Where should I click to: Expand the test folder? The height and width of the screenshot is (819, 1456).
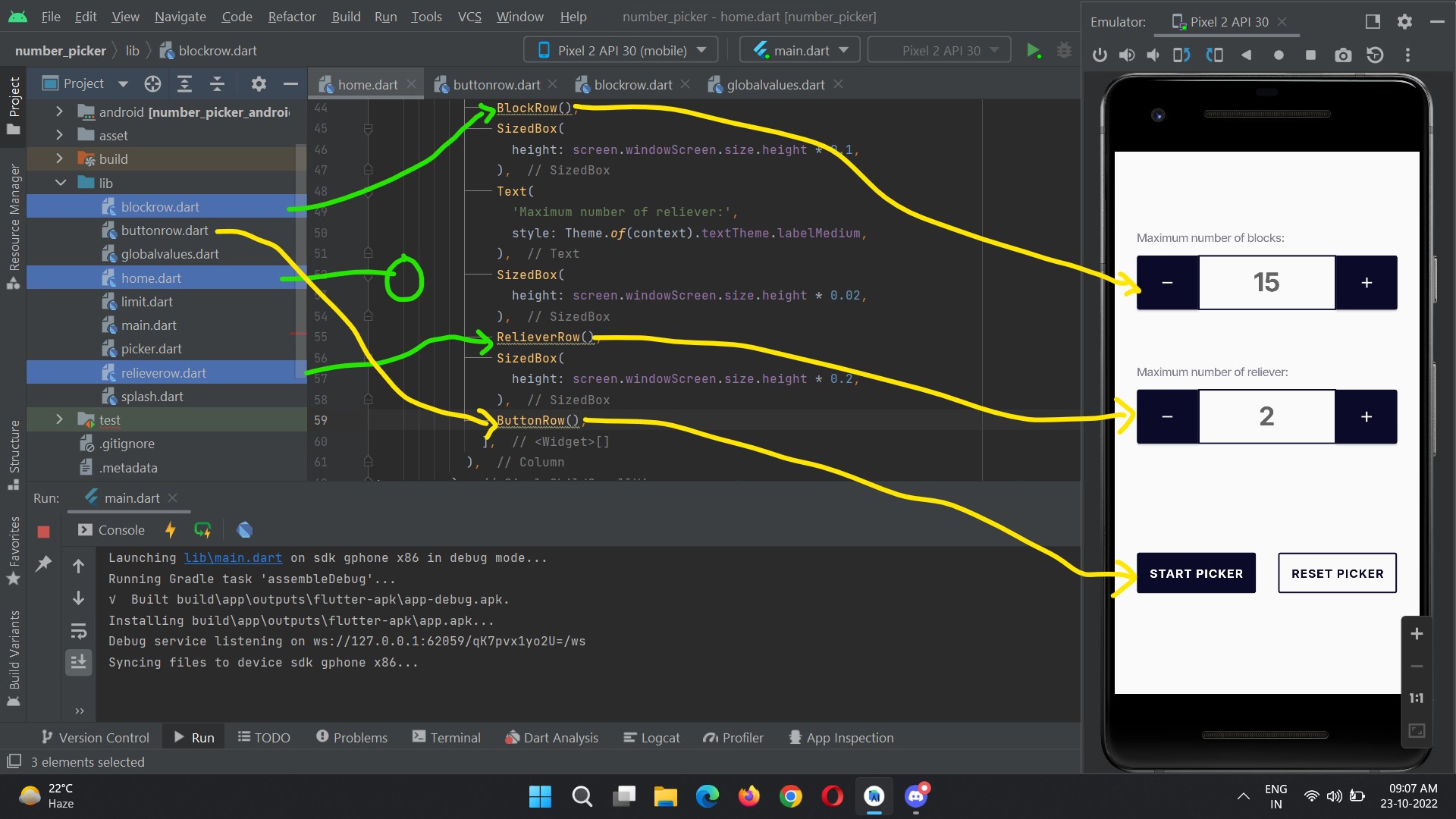(x=60, y=419)
